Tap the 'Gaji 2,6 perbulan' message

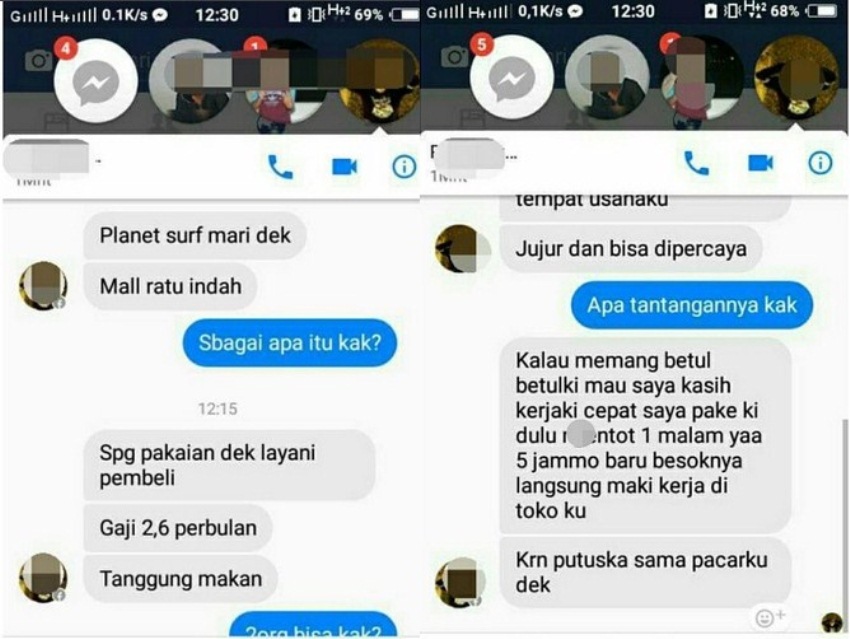click(178, 528)
